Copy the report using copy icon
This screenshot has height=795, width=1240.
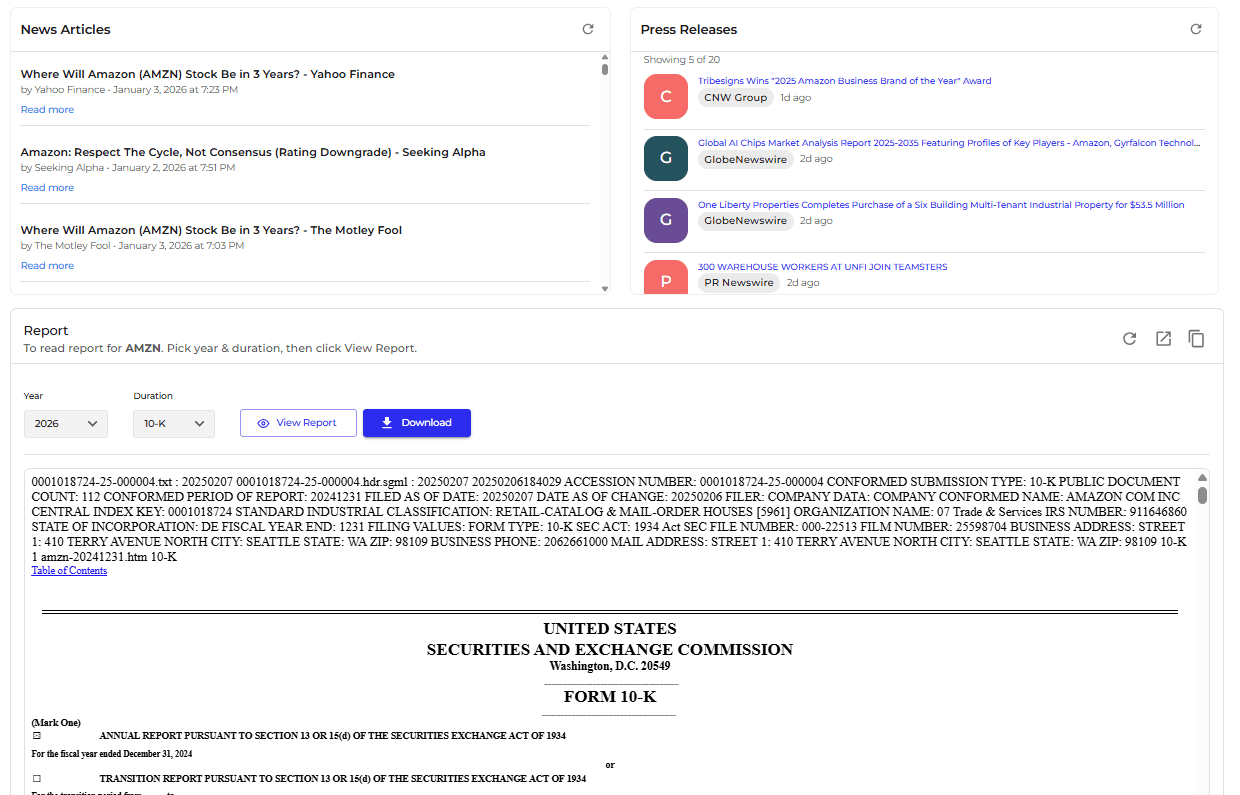(1196, 339)
